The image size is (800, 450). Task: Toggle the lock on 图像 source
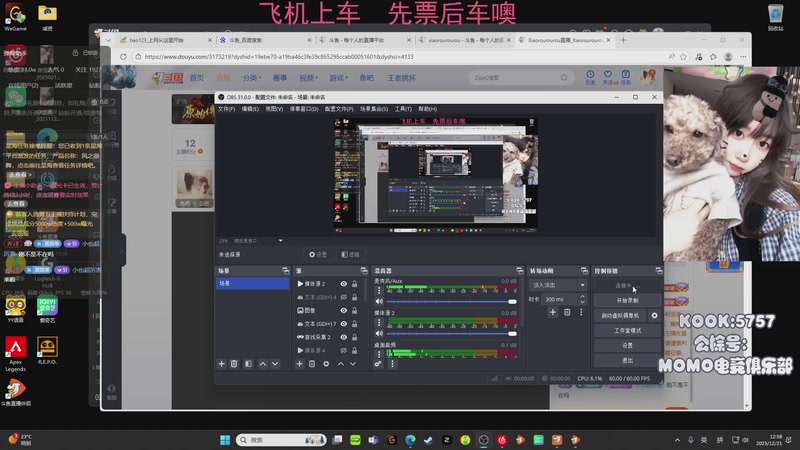coord(355,310)
